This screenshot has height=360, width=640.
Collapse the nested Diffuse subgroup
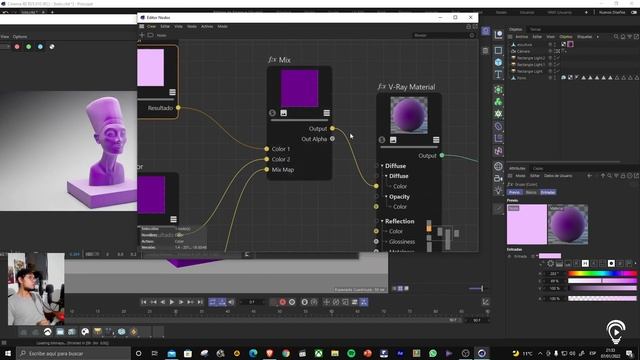(x=386, y=176)
